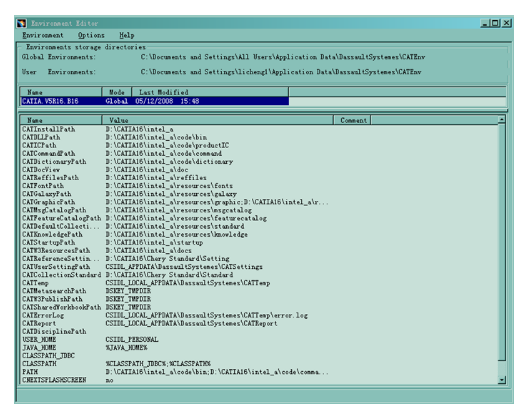Click the CSIDL_PERSONAL value
Image resolution: width=531 pixels, height=415 pixels.
pyautogui.click(x=132, y=339)
